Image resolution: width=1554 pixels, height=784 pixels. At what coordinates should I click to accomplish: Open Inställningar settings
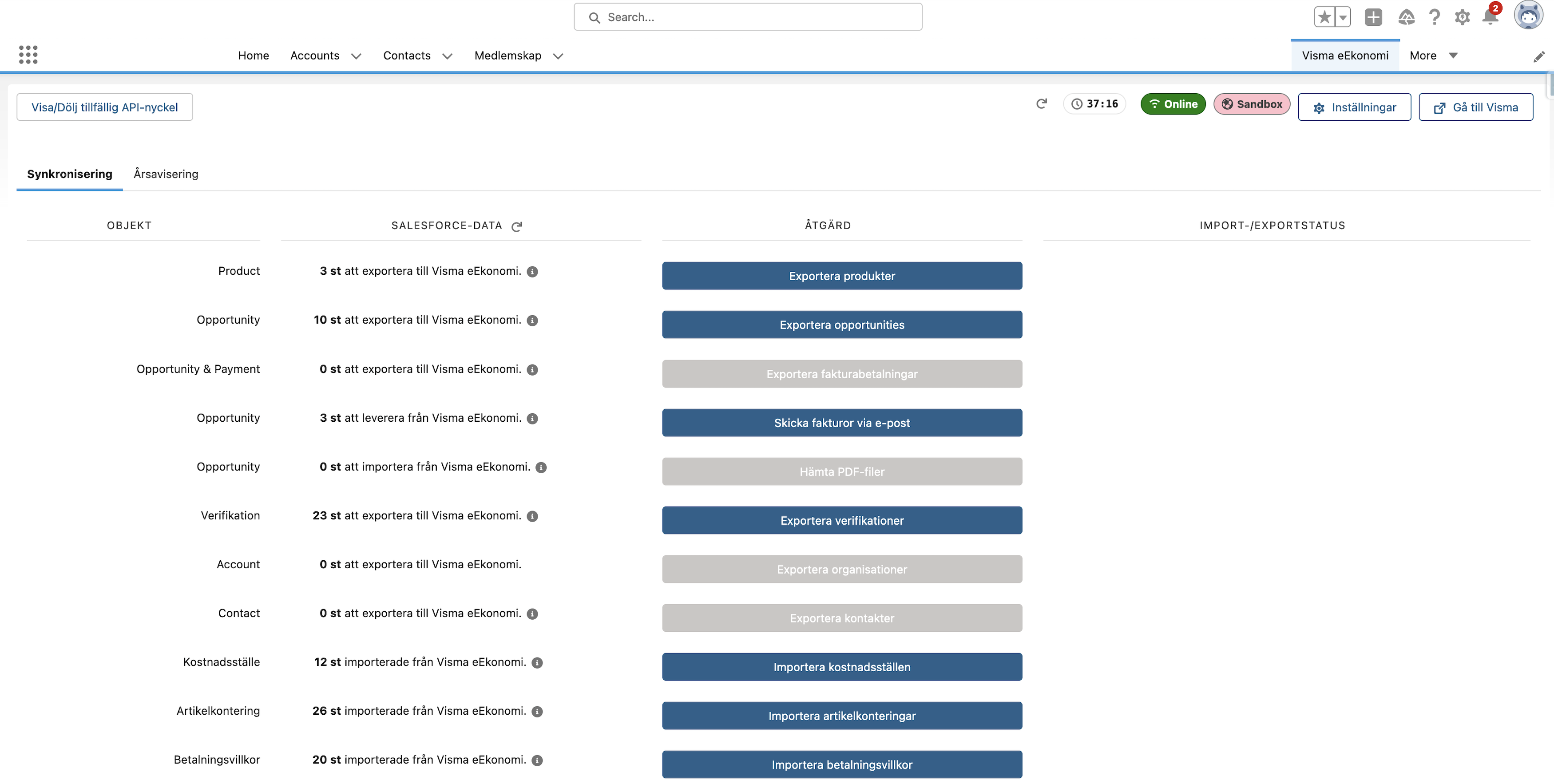[x=1354, y=107]
